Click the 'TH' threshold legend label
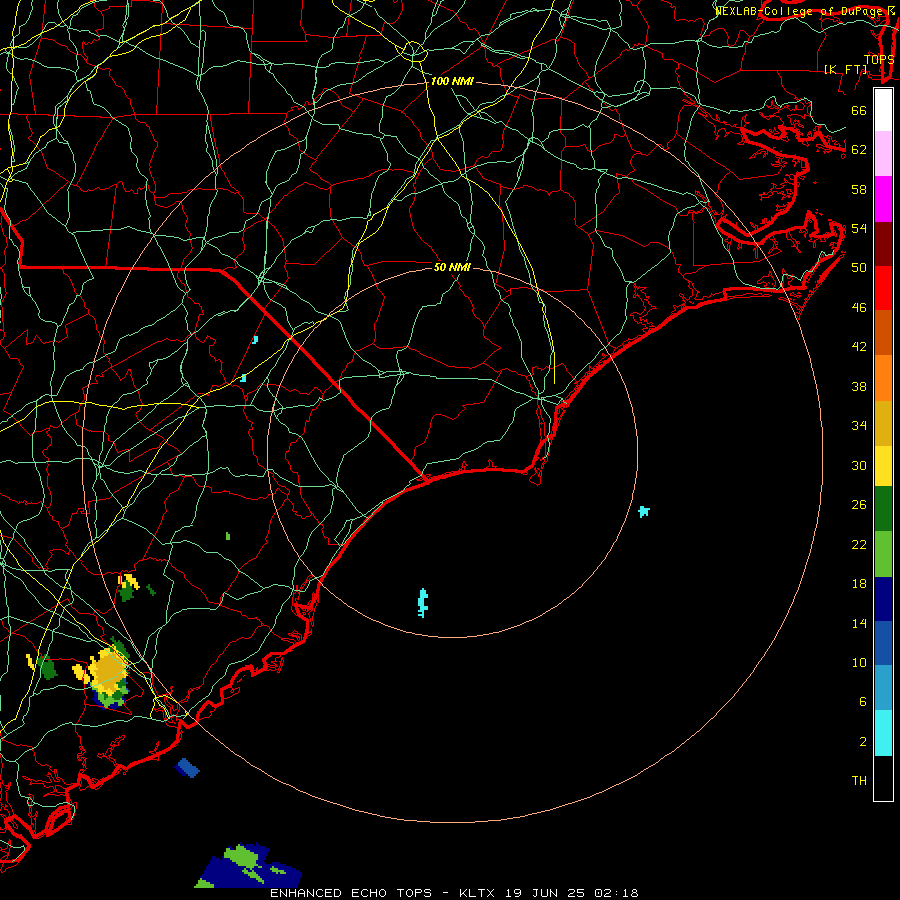 click(x=859, y=781)
